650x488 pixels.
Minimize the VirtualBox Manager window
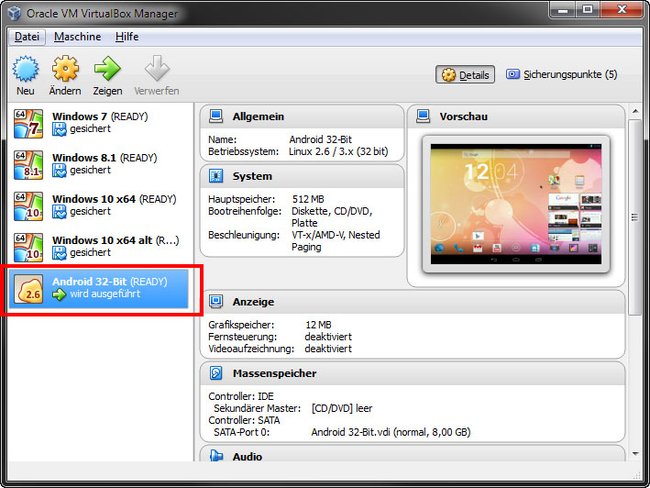click(x=563, y=10)
